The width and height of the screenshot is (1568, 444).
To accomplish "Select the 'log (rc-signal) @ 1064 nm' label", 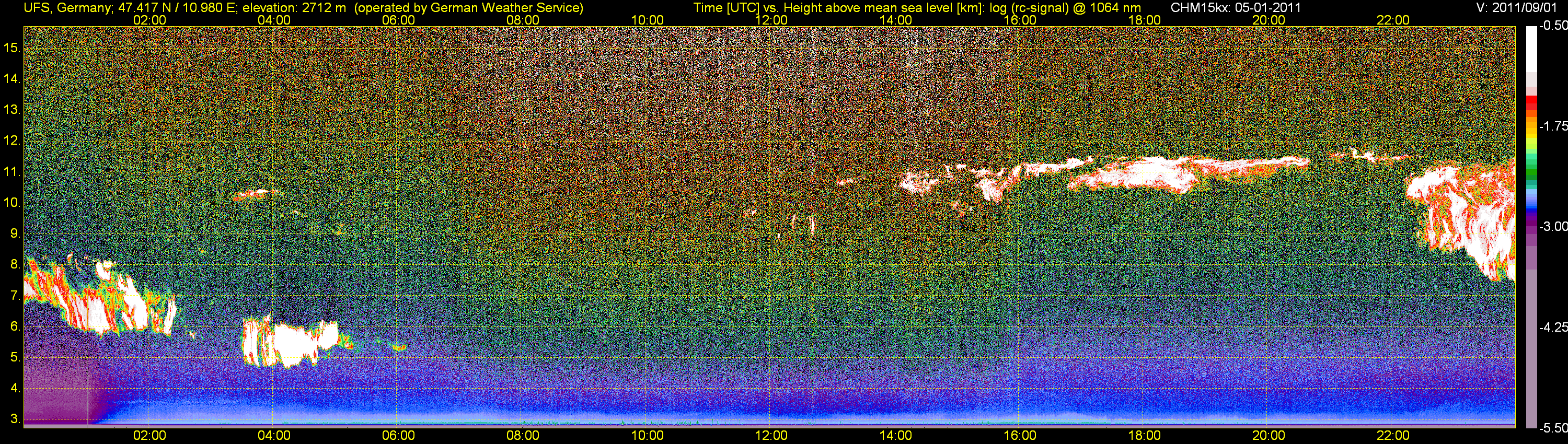I will coord(1066,8).
